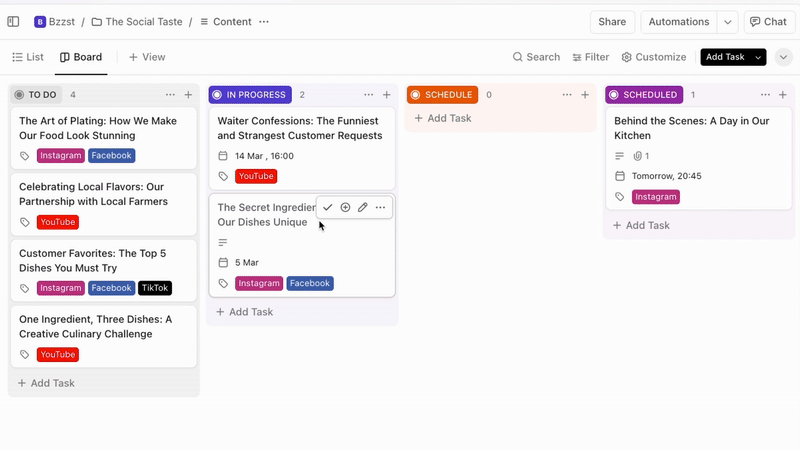Toggle the TO DO status badge

36,95
